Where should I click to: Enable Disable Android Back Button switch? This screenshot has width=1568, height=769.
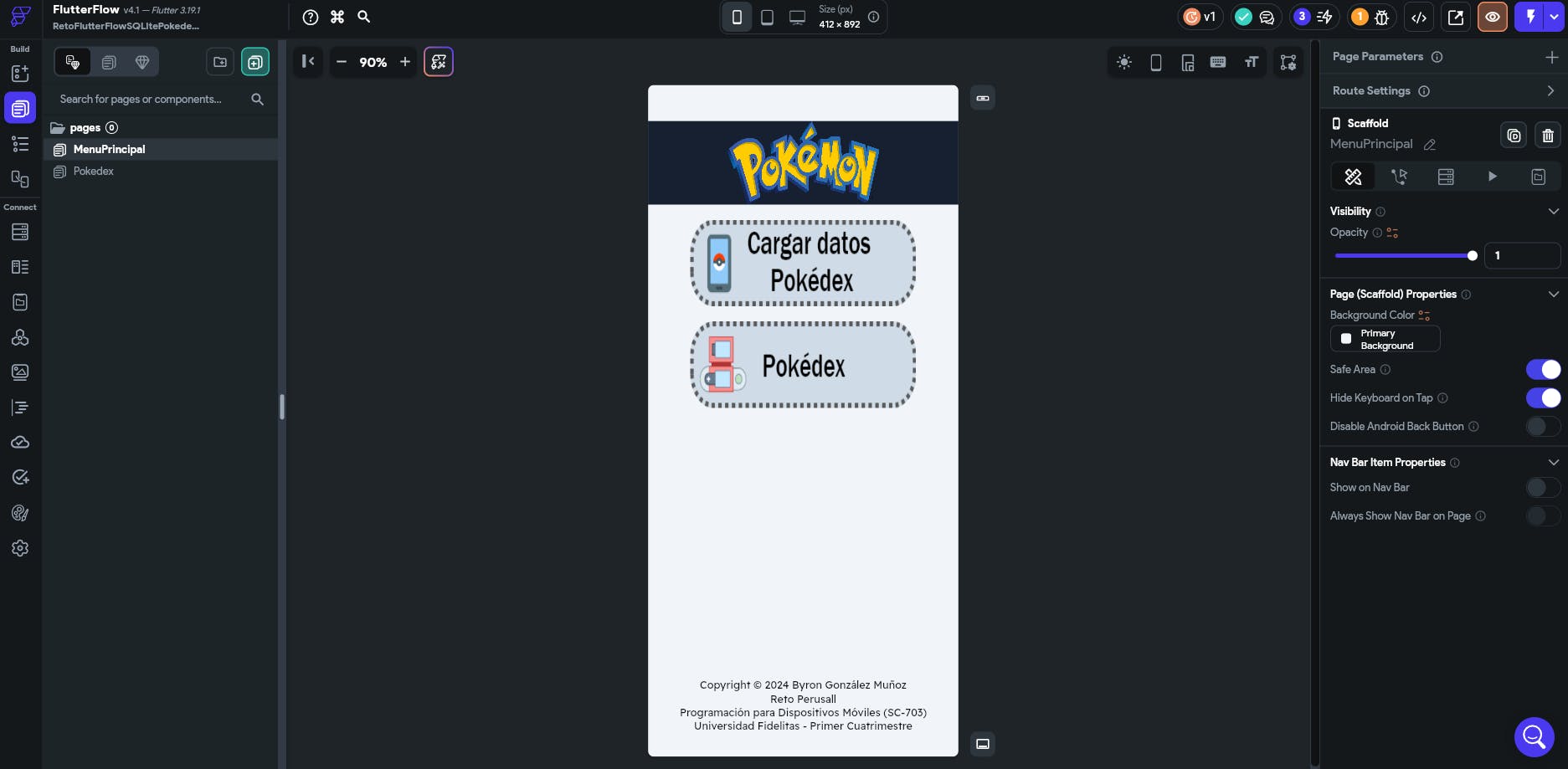coord(1543,426)
